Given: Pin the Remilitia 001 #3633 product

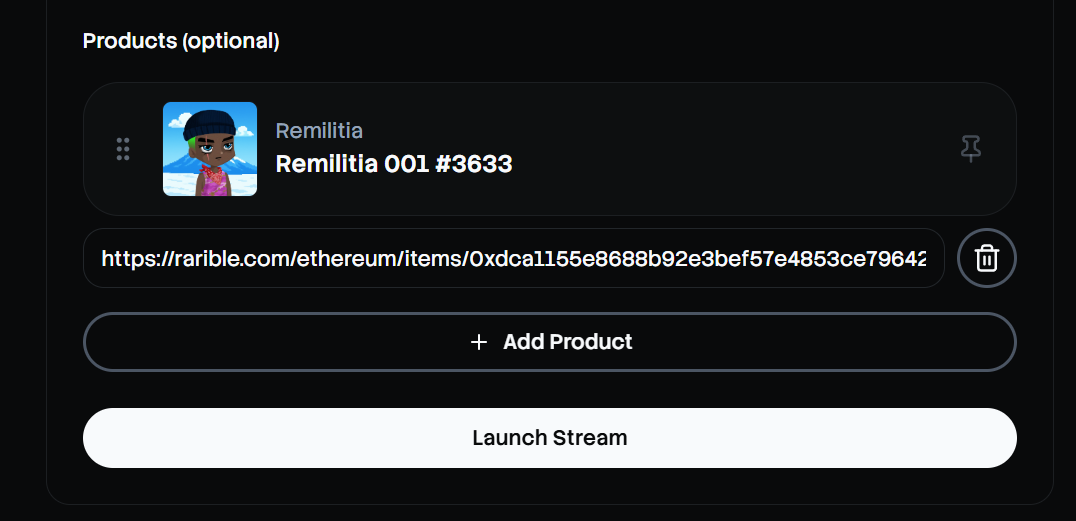Looking at the screenshot, I should 970,149.
